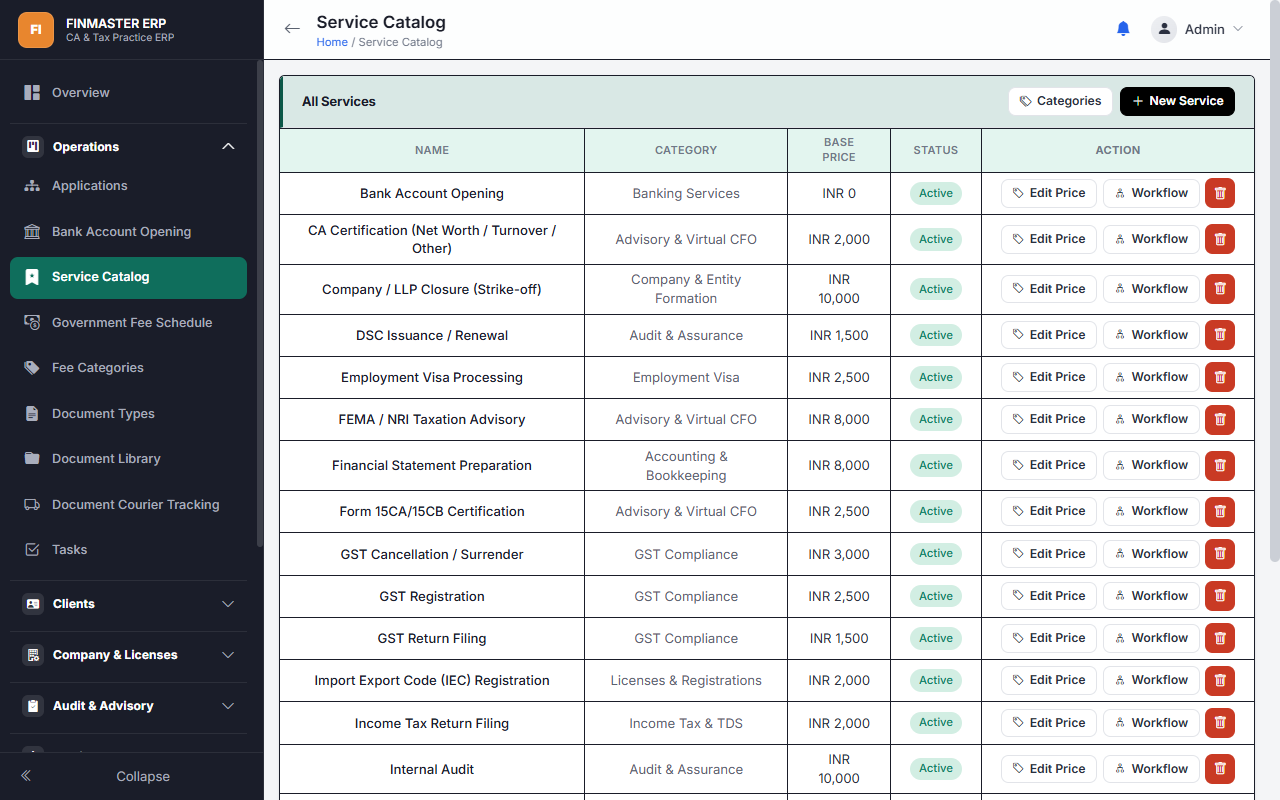Viewport: 1280px width, 800px height.
Task: Click the FinMaster ERP logo
Action: 36,29
